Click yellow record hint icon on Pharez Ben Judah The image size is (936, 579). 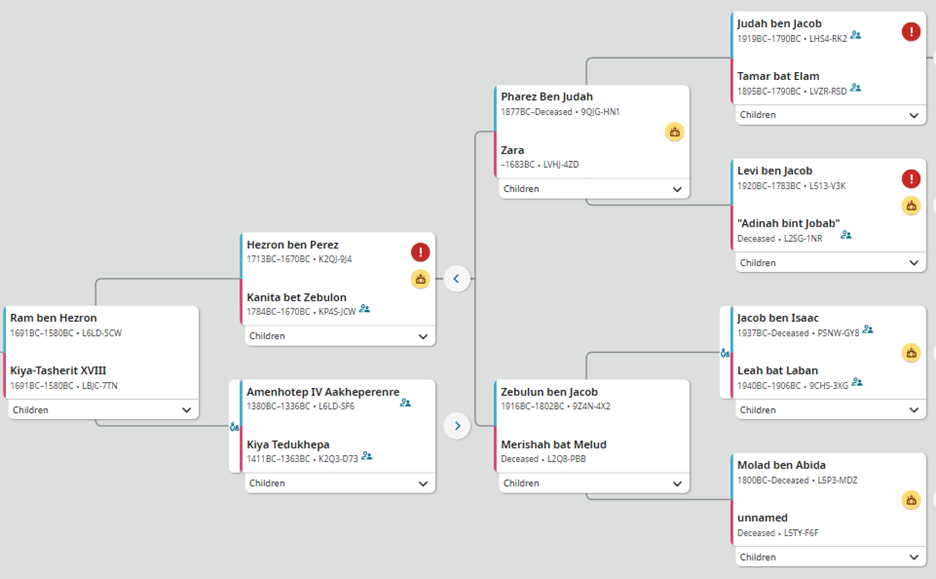coord(675,131)
